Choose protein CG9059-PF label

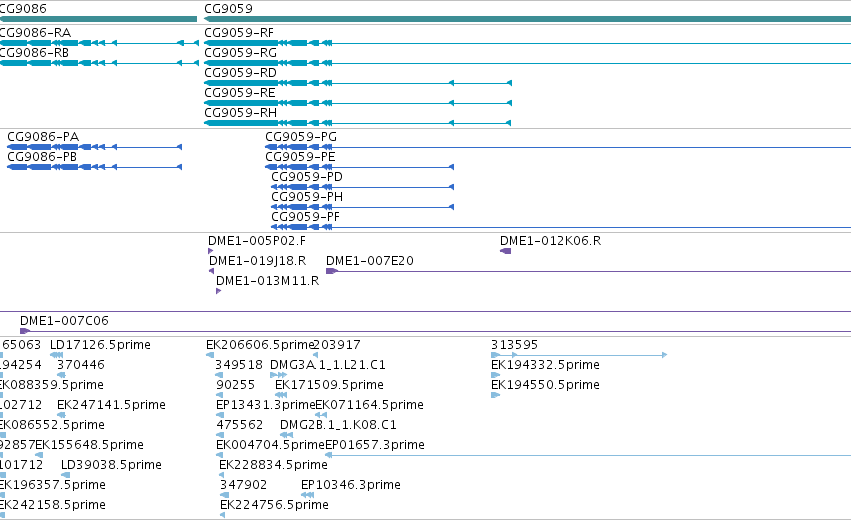click(306, 217)
